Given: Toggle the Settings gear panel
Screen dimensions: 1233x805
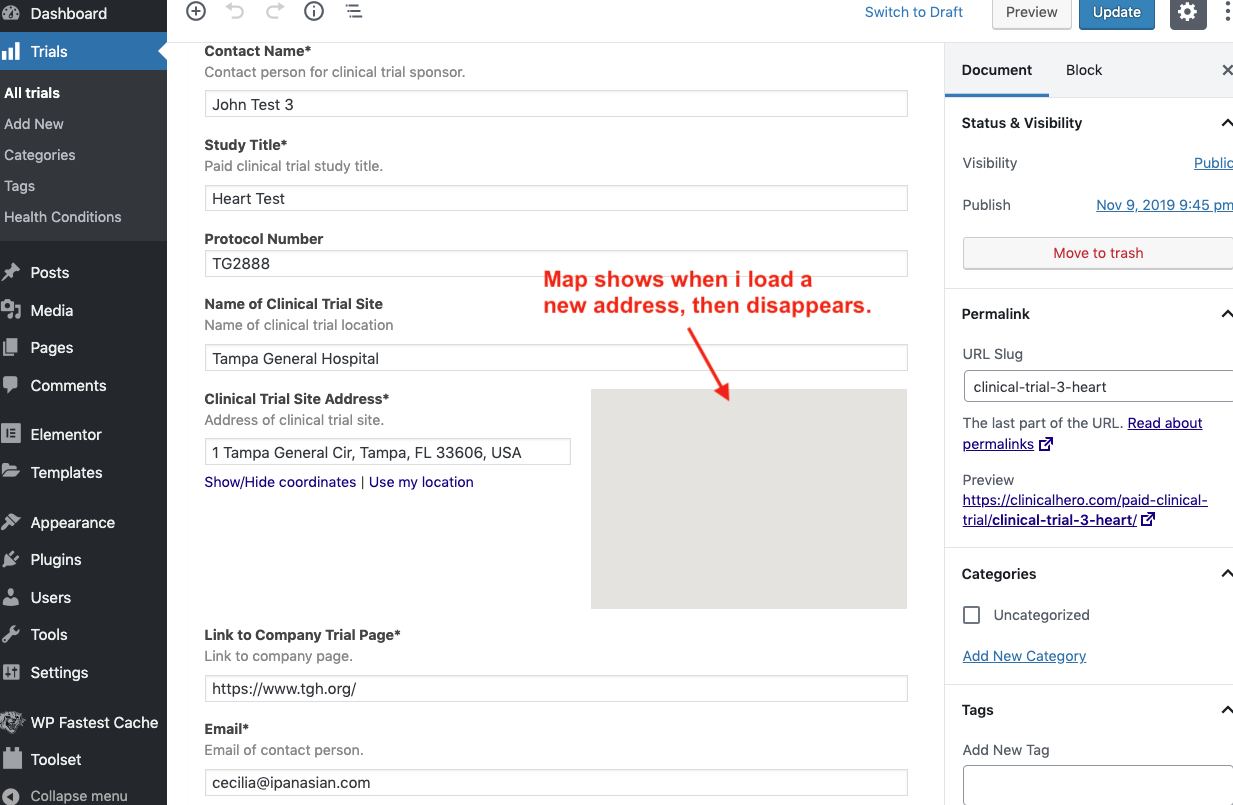Looking at the screenshot, I should (x=1187, y=14).
